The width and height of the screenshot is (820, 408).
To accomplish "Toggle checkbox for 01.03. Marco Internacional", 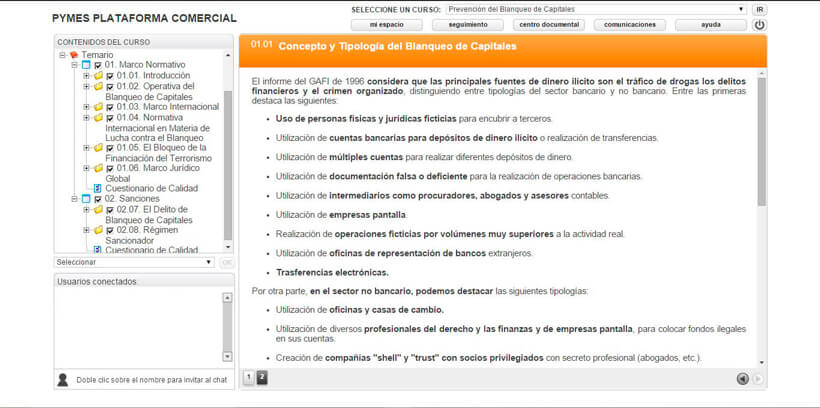I will pos(110,107).
